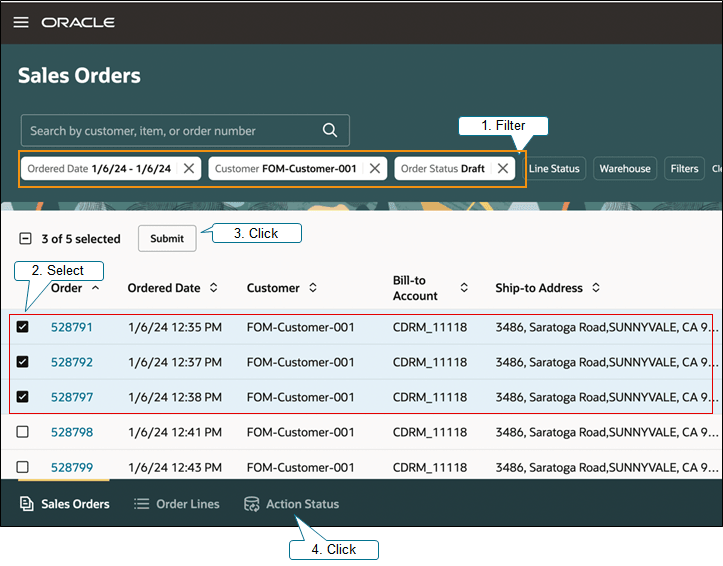Switch to the Order Lines tab

(177, 504)
